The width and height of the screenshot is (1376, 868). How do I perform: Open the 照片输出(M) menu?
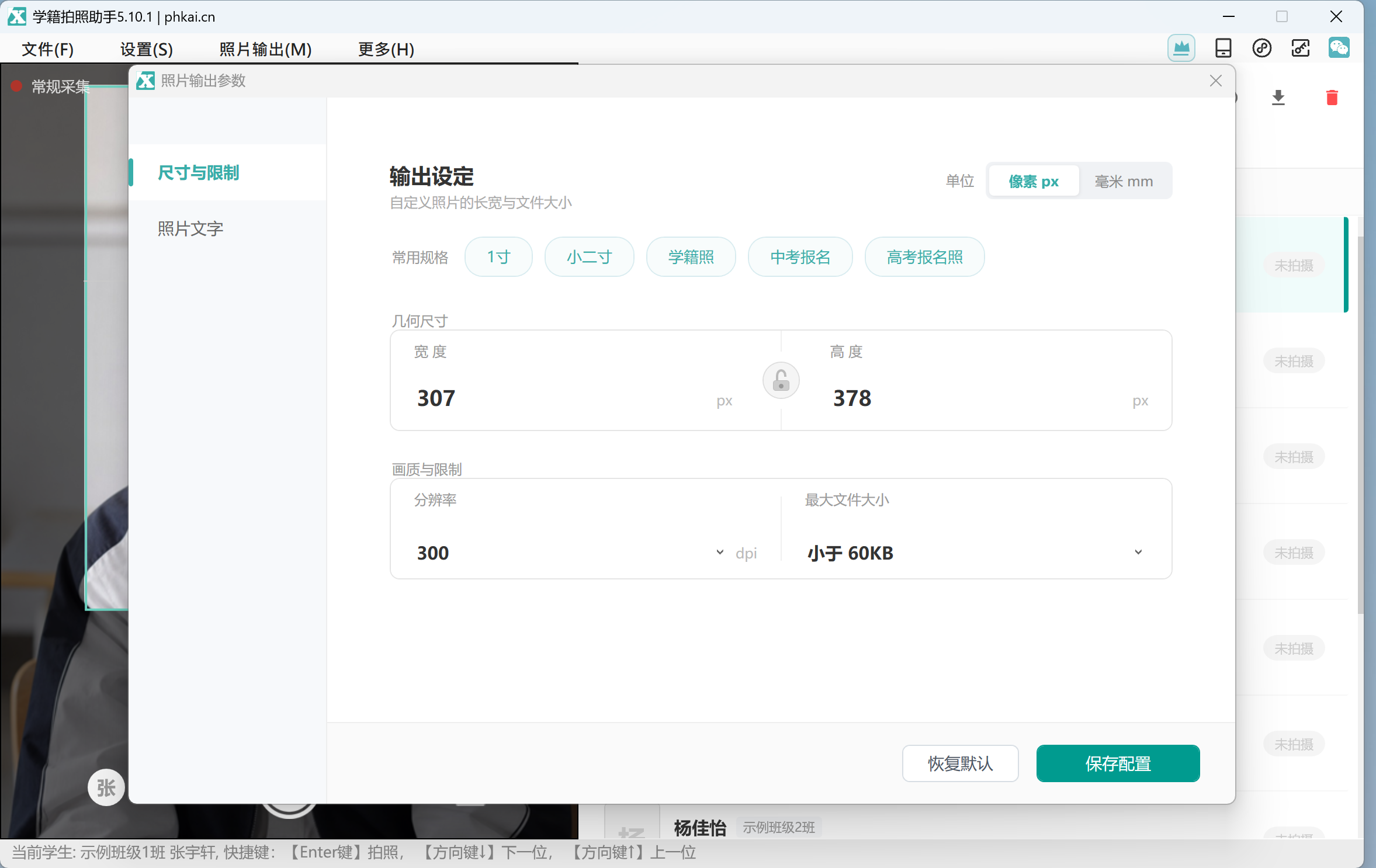[265, 49]
